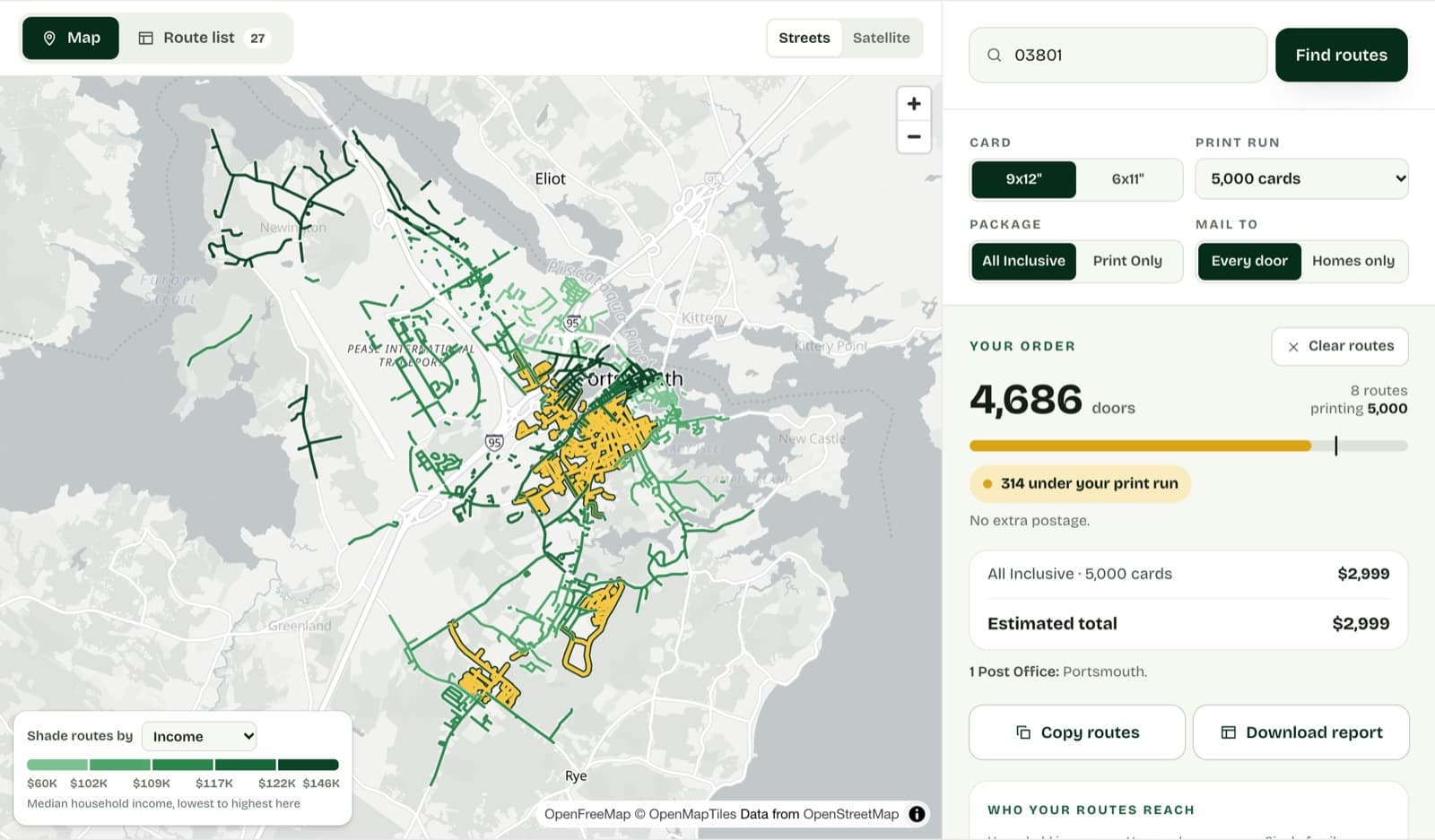Click the Eliot map label
This screenshot has width=1435, height=840.
[550, 178]
